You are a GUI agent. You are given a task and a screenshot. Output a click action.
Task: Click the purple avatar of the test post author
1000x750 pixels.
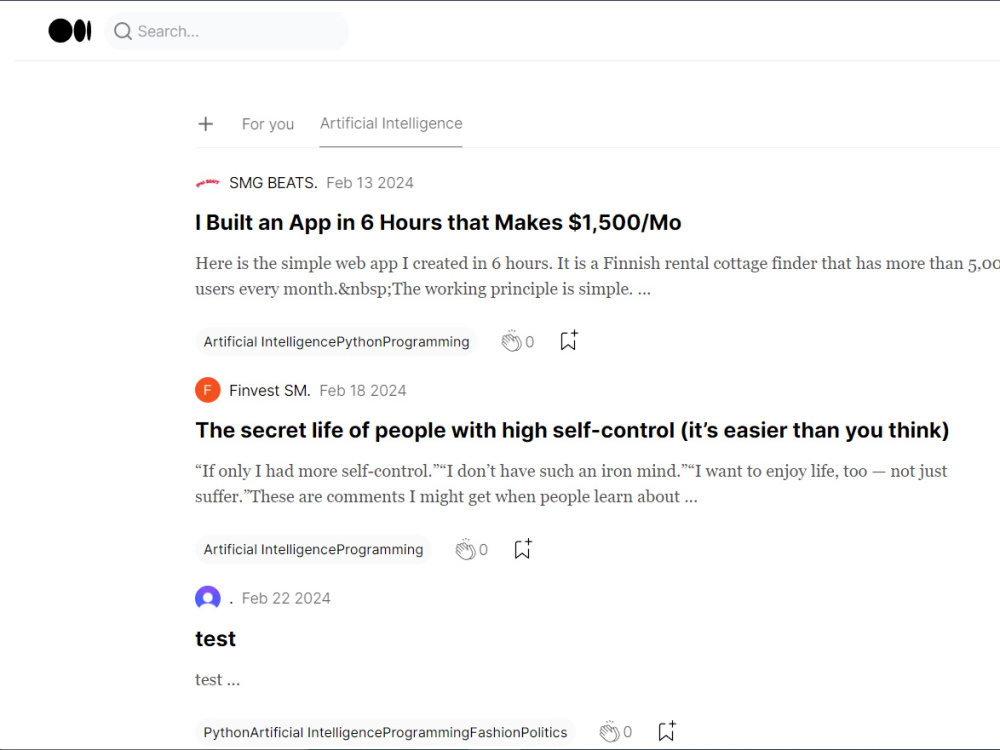tap(207, 597)
